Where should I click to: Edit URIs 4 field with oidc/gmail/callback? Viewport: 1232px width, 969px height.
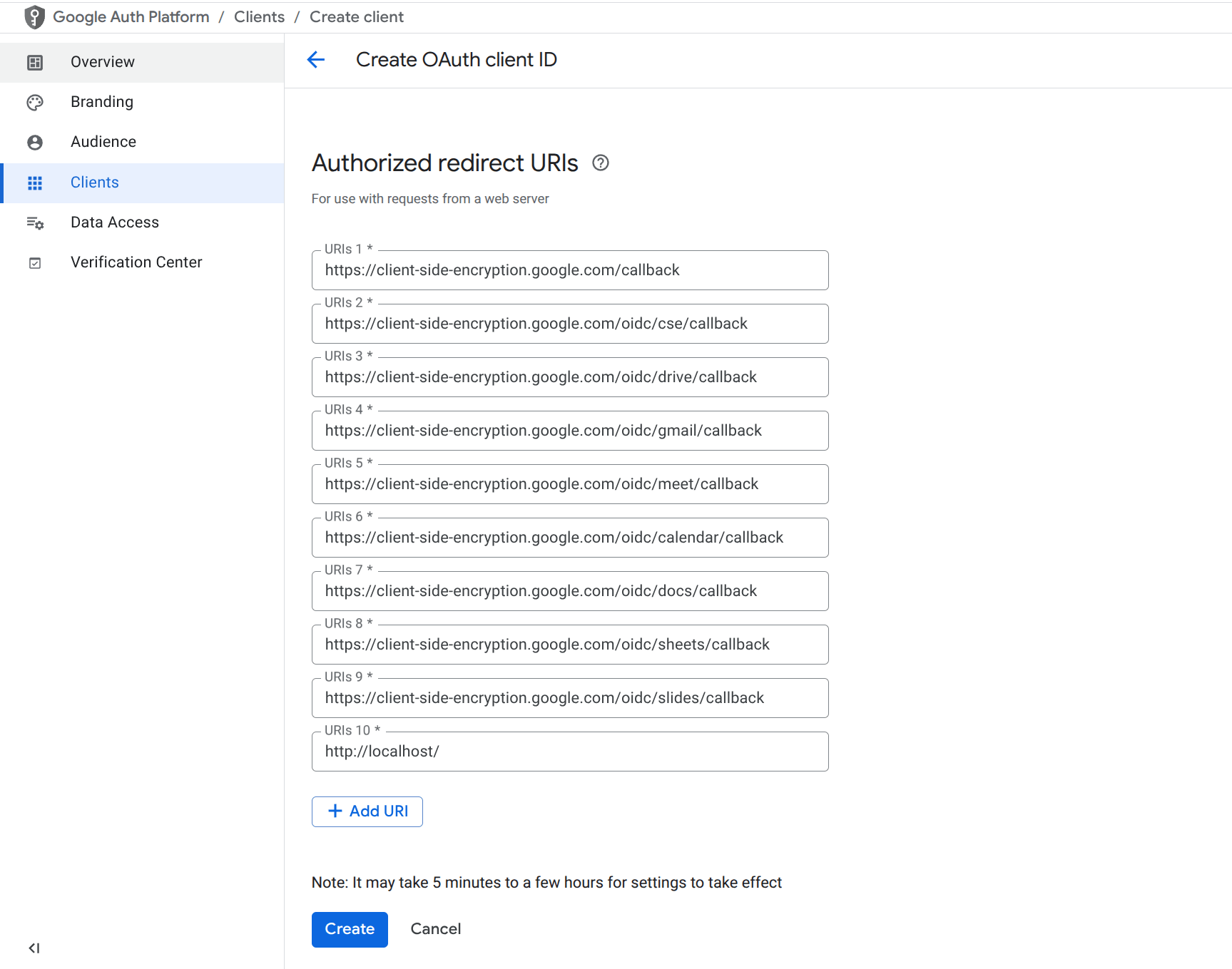point(570,431)
